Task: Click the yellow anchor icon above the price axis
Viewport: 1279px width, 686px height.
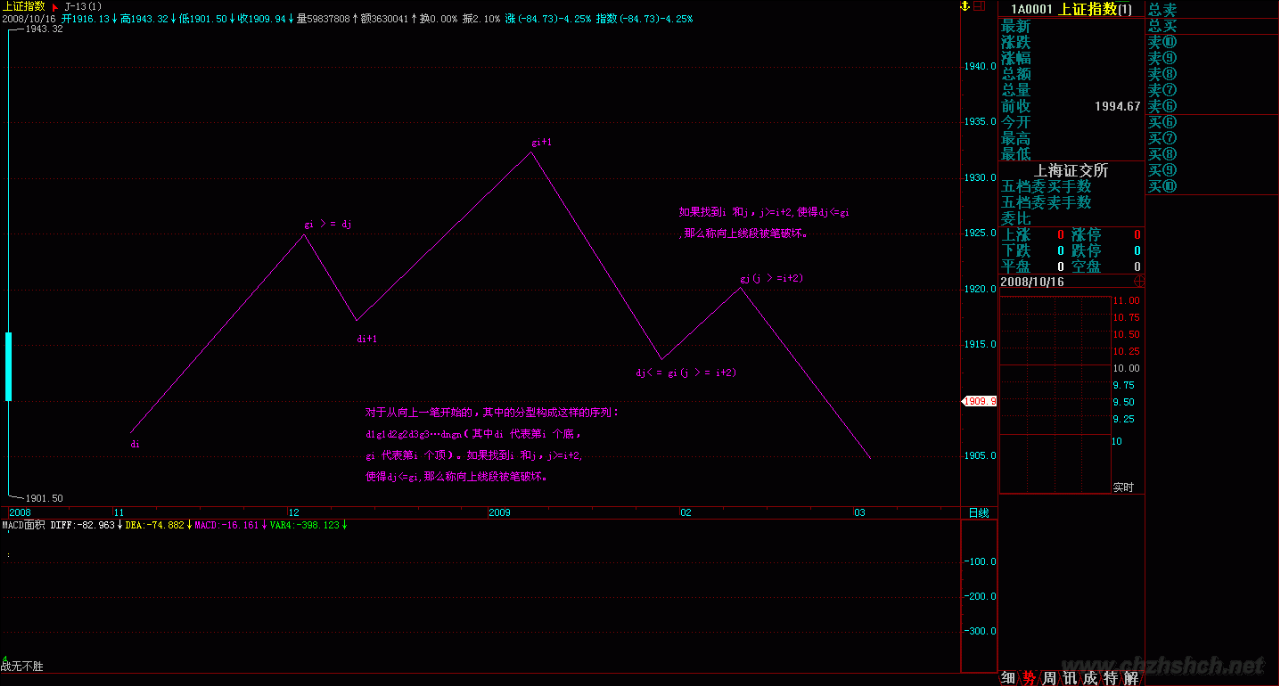Action: click(965, 7)
